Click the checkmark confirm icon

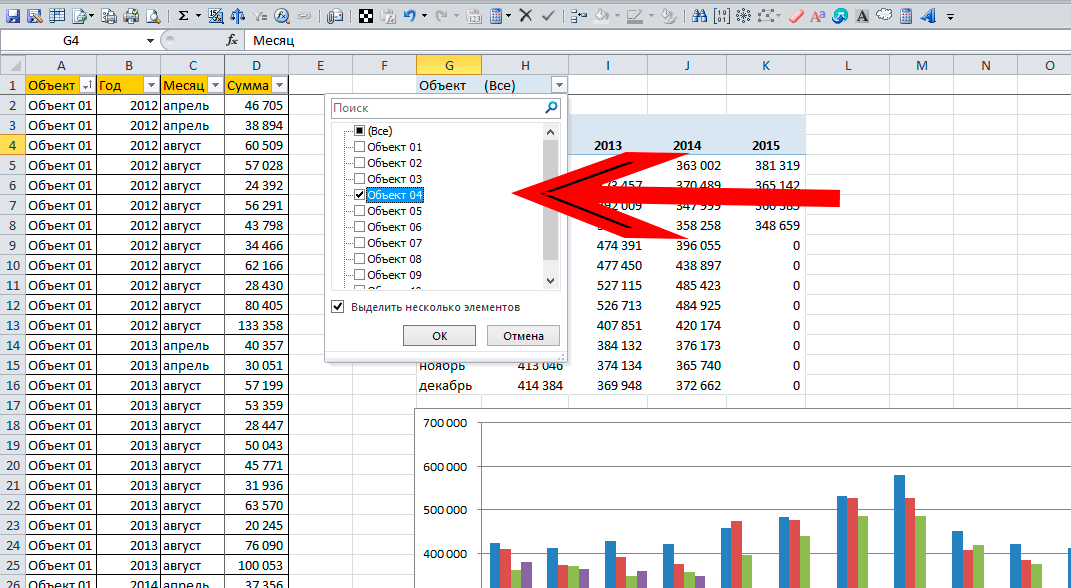pos(548,15)
